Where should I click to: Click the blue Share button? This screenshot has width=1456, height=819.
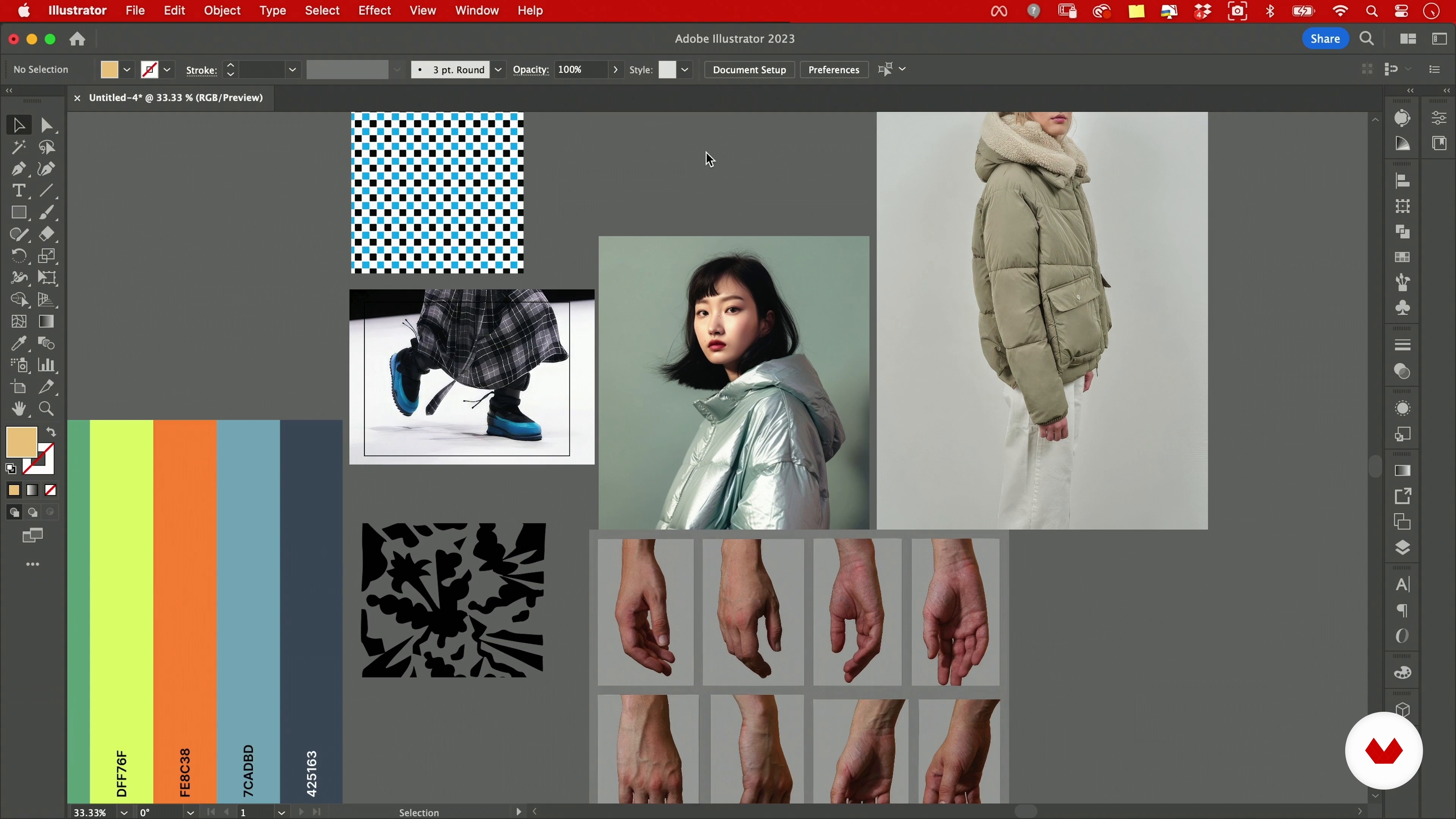point(1325,39)
